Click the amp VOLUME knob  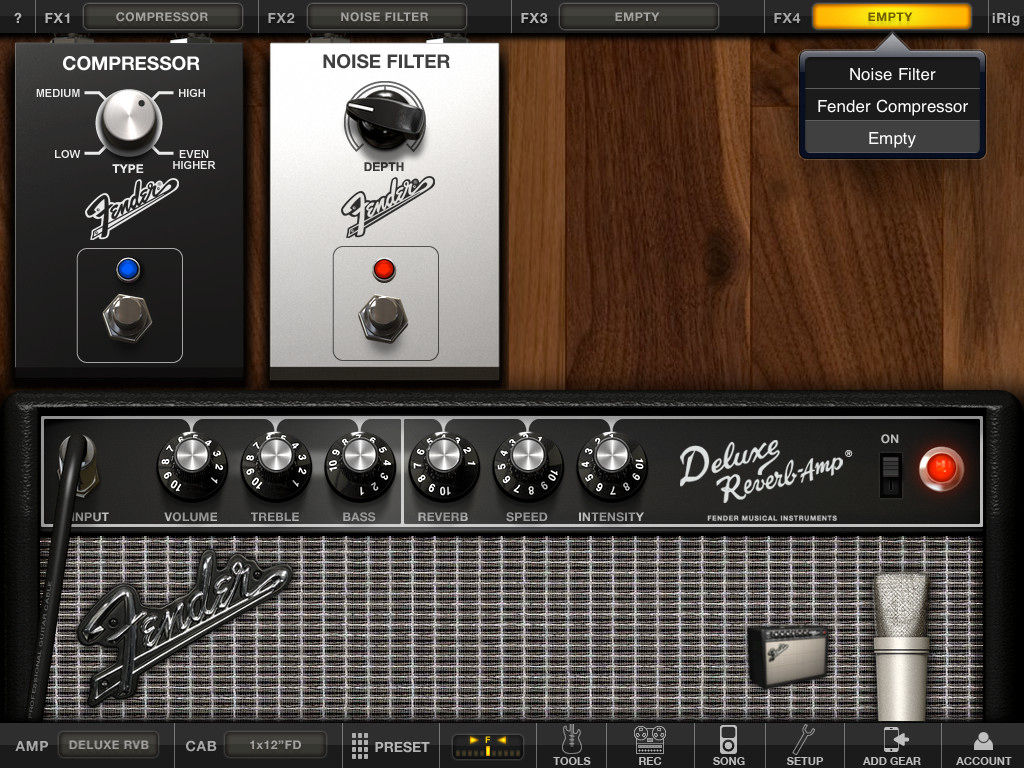tap(191, 465)
